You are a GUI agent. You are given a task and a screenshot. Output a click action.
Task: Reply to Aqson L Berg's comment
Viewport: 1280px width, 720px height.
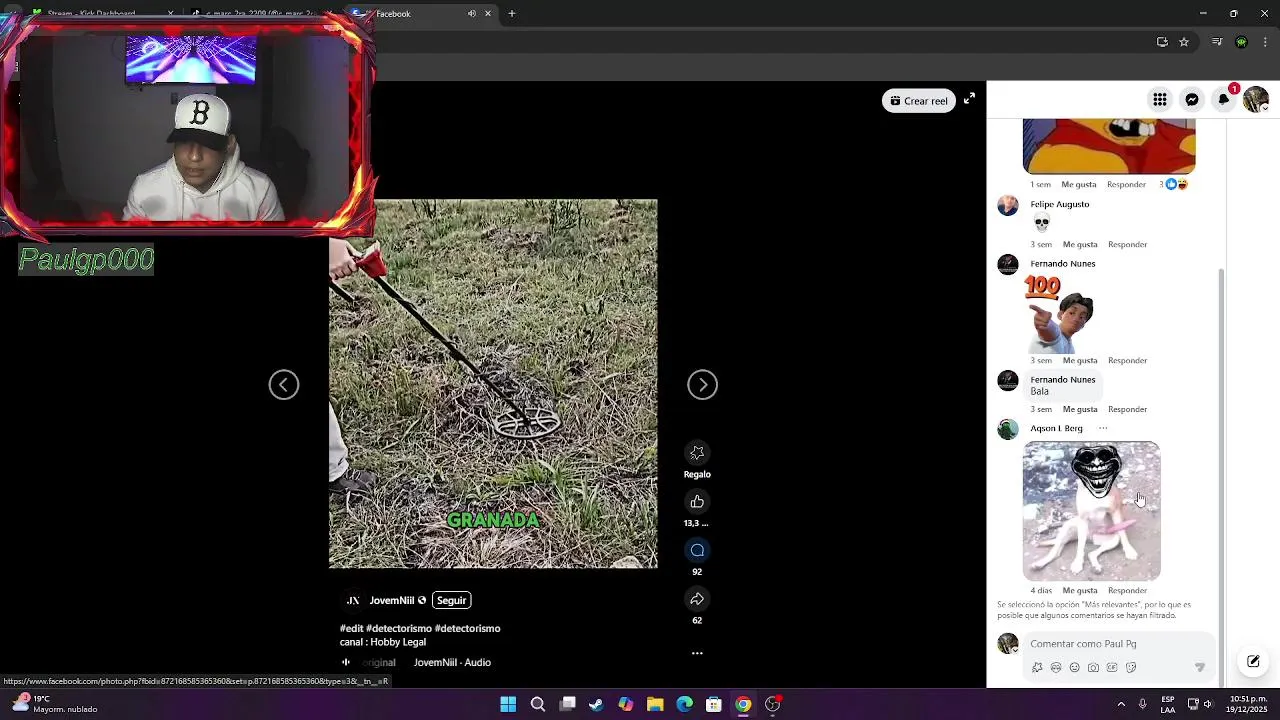(1127, 590)
